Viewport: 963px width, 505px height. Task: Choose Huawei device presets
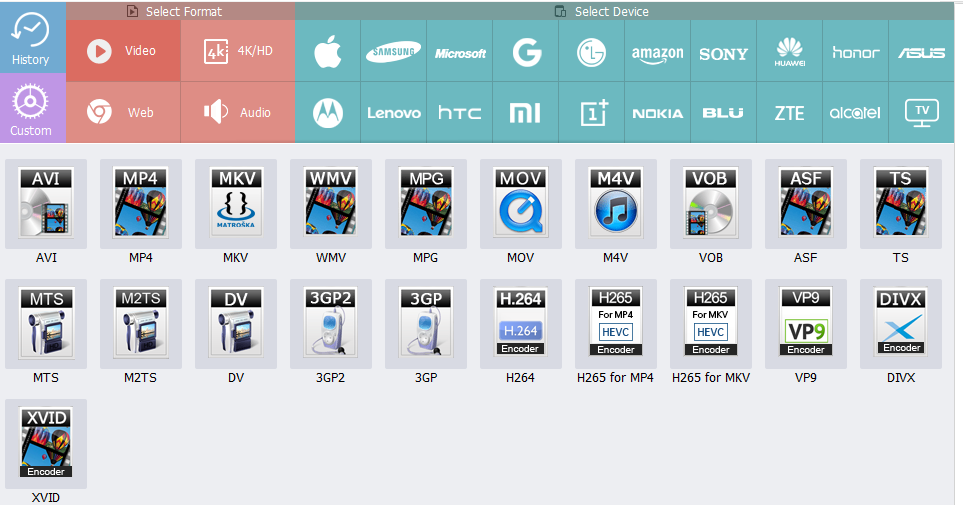coord(789,51)
